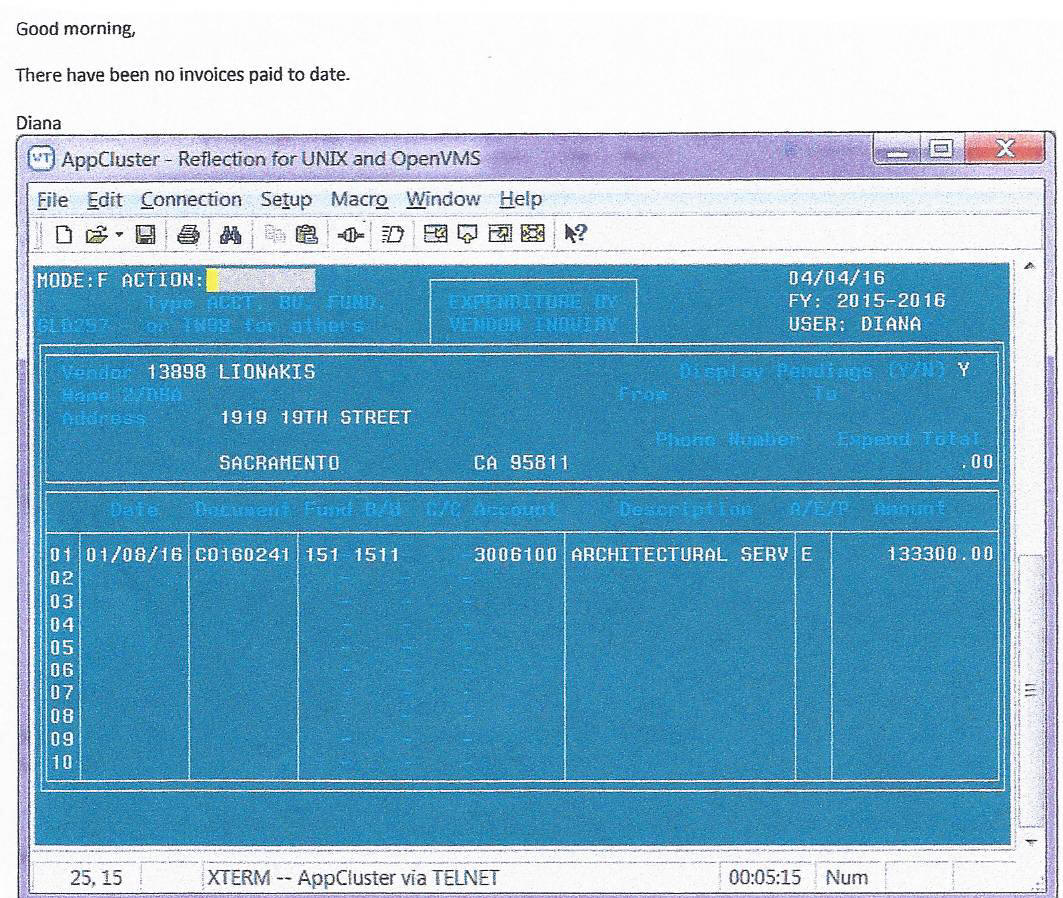Screen dimensions: 1063x898
Task: Click the MODE:F text
Action: (x=73, y=281)
